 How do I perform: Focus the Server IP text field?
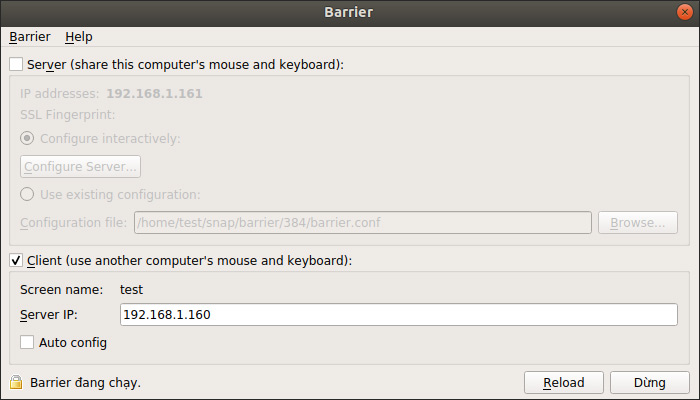[x=397, y=315]
